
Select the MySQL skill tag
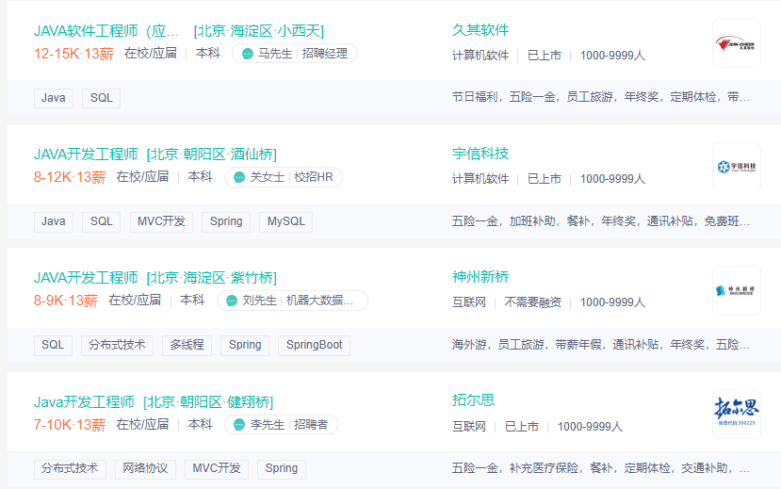point(285,221)
